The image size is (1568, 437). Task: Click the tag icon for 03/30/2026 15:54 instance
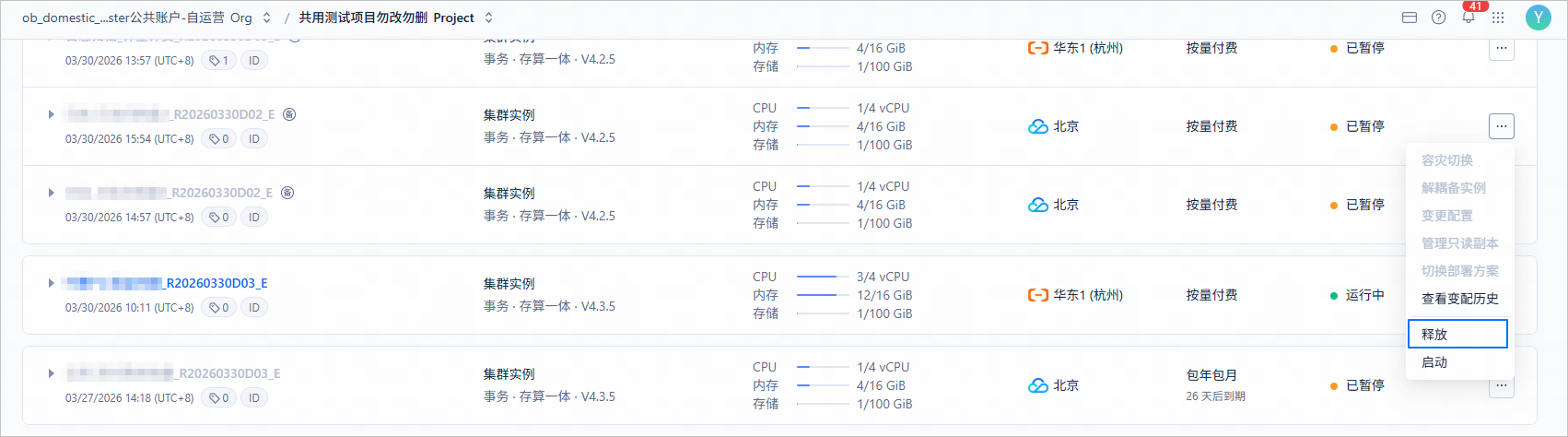214,138
